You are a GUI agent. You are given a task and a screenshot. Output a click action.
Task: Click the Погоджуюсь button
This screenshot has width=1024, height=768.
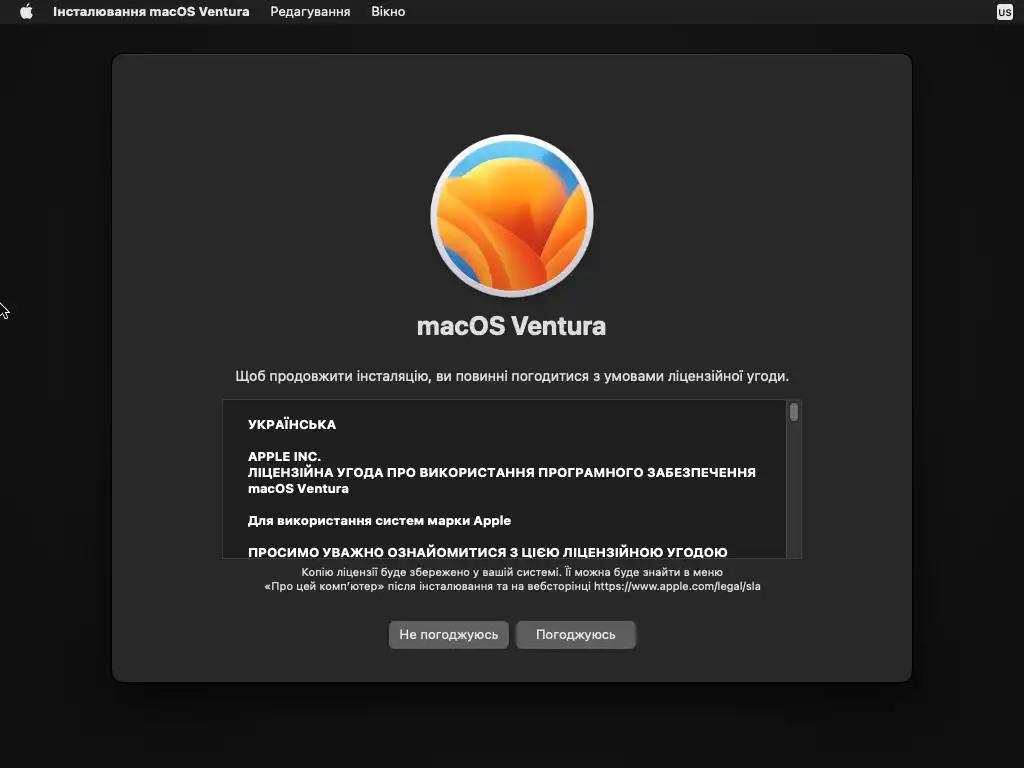(x=575, y=635)
